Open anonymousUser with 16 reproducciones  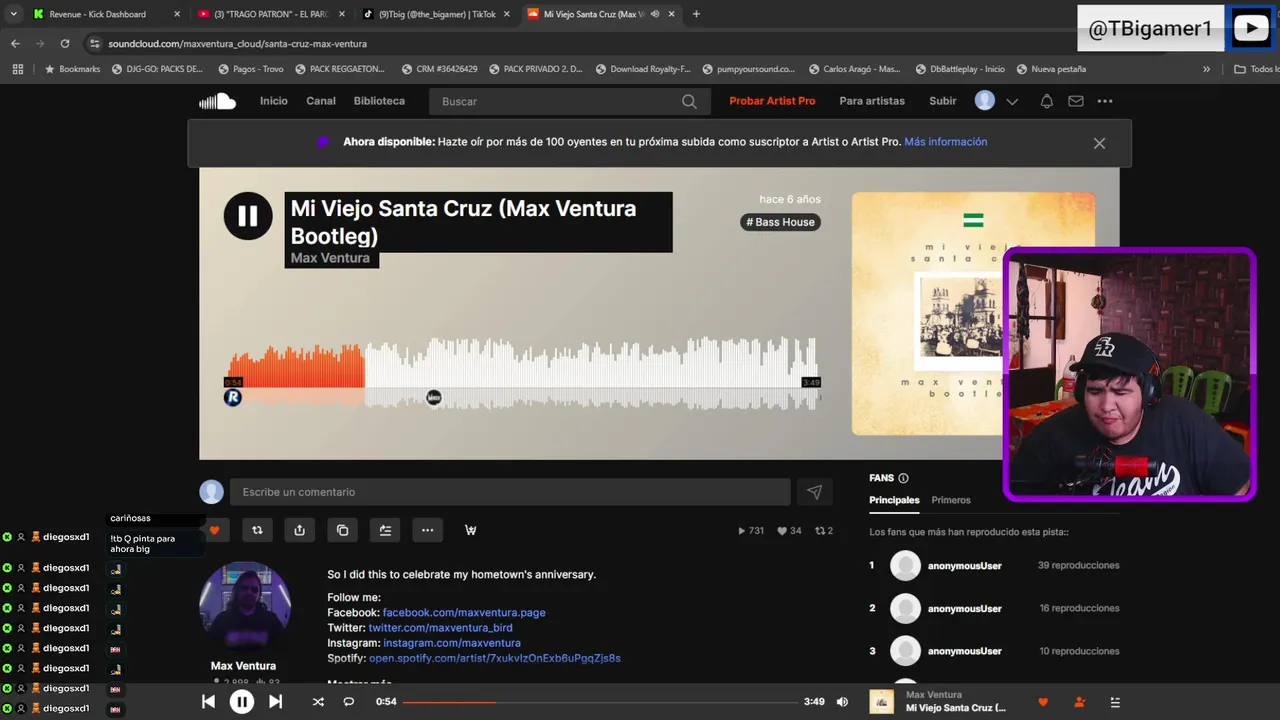click(x=964, y=608)
